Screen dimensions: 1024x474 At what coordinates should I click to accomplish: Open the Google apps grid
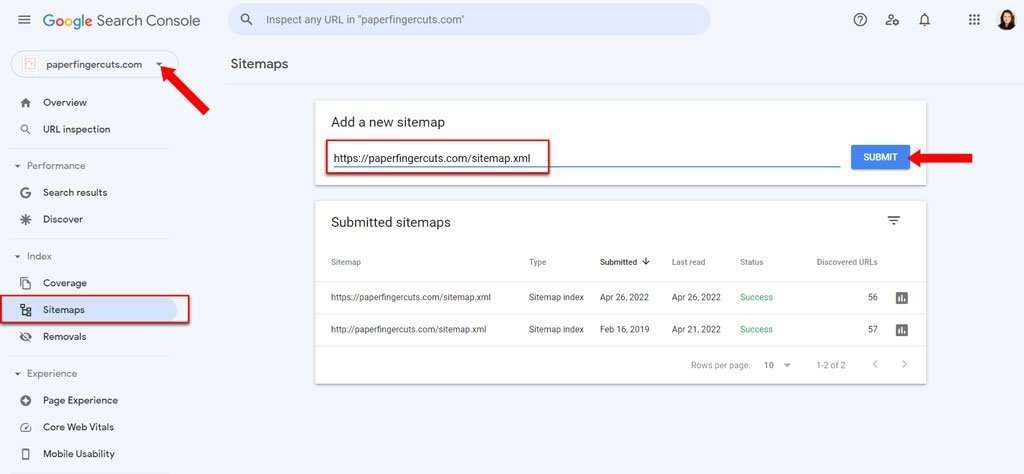click(x=974, y=20)
